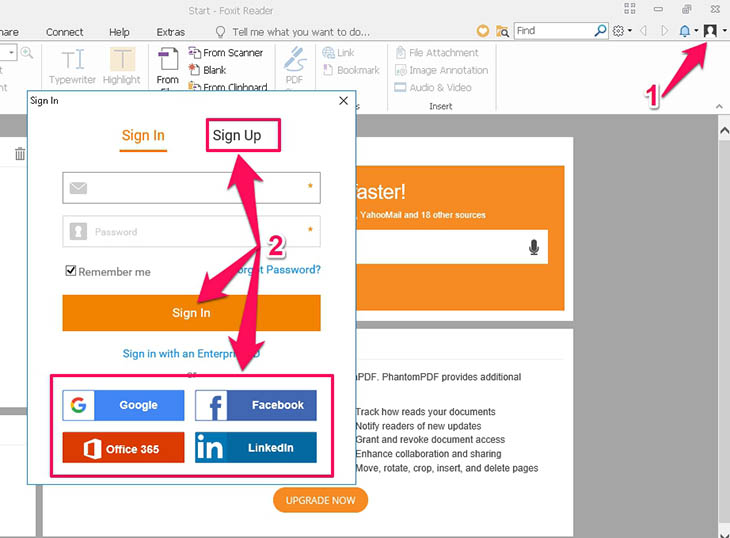Close the Sign In dialog
Image resolution: width=730 pixels, height=538 pixels.
pos(344,101)
